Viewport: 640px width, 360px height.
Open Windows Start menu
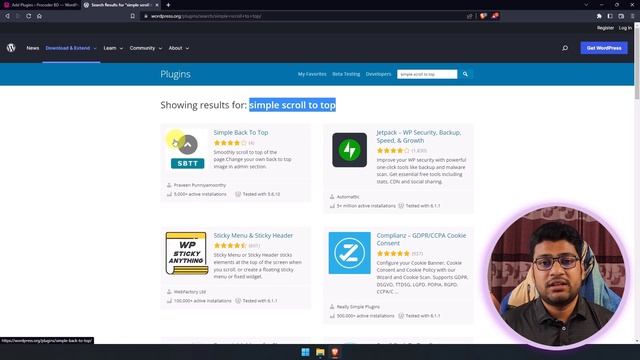(305, 352)
